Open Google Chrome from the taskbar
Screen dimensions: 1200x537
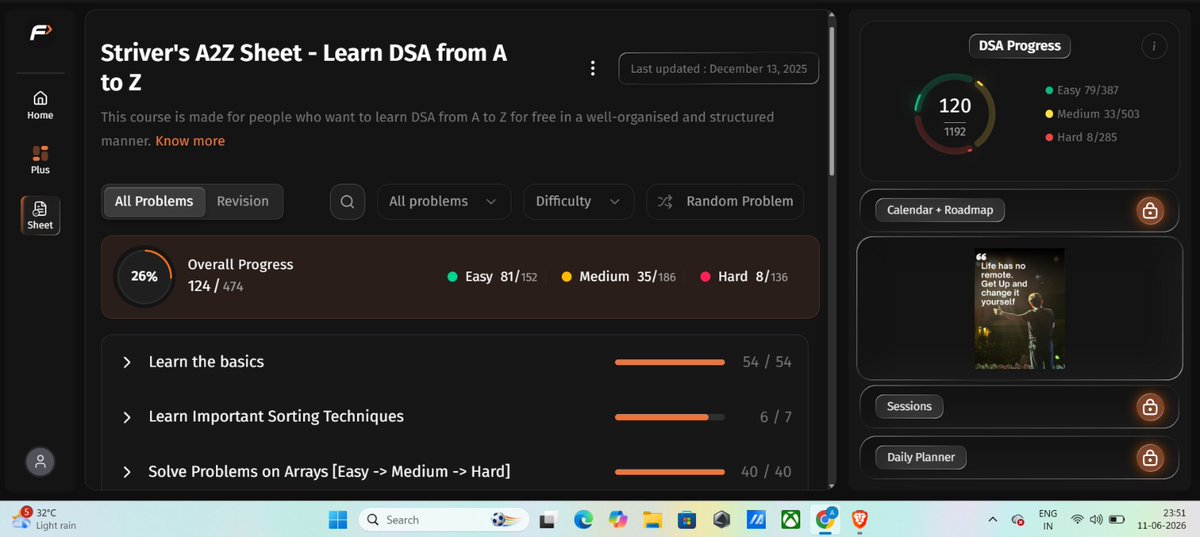tap(826, 519)
